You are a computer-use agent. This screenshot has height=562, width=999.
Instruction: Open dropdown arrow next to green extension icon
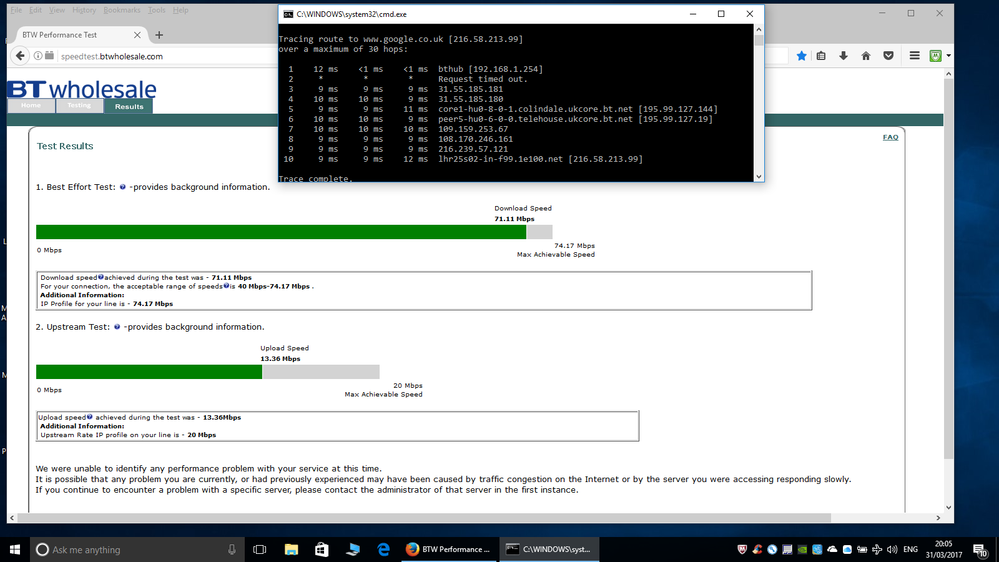(948, 56)
